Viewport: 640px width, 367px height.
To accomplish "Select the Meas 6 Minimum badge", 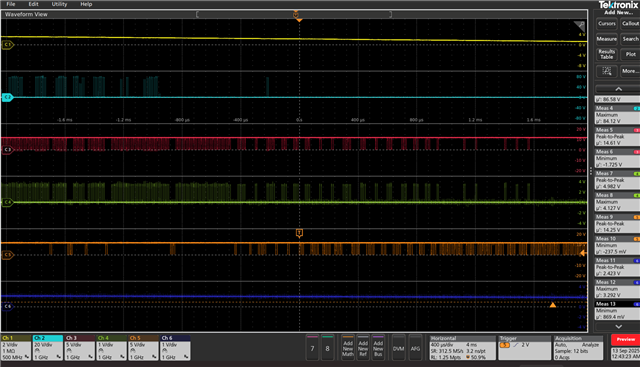I will click(x=617, y=158).
